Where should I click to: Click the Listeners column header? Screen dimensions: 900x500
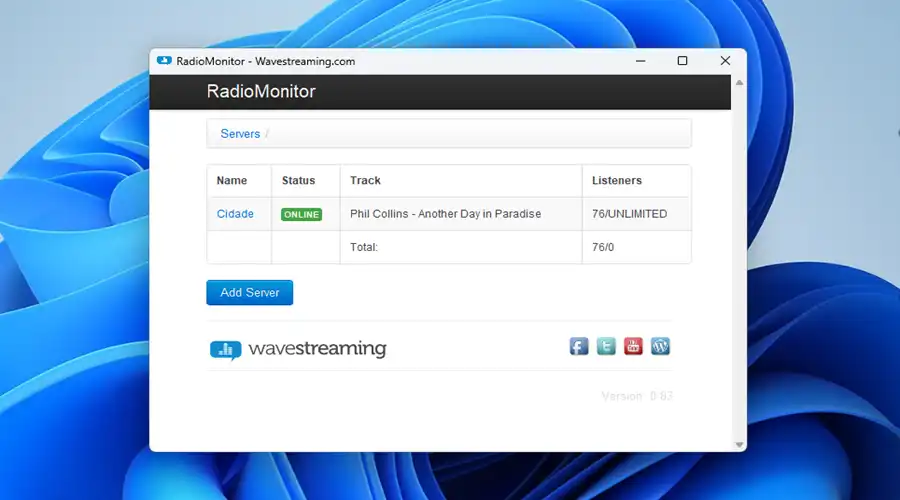point(617,180)
